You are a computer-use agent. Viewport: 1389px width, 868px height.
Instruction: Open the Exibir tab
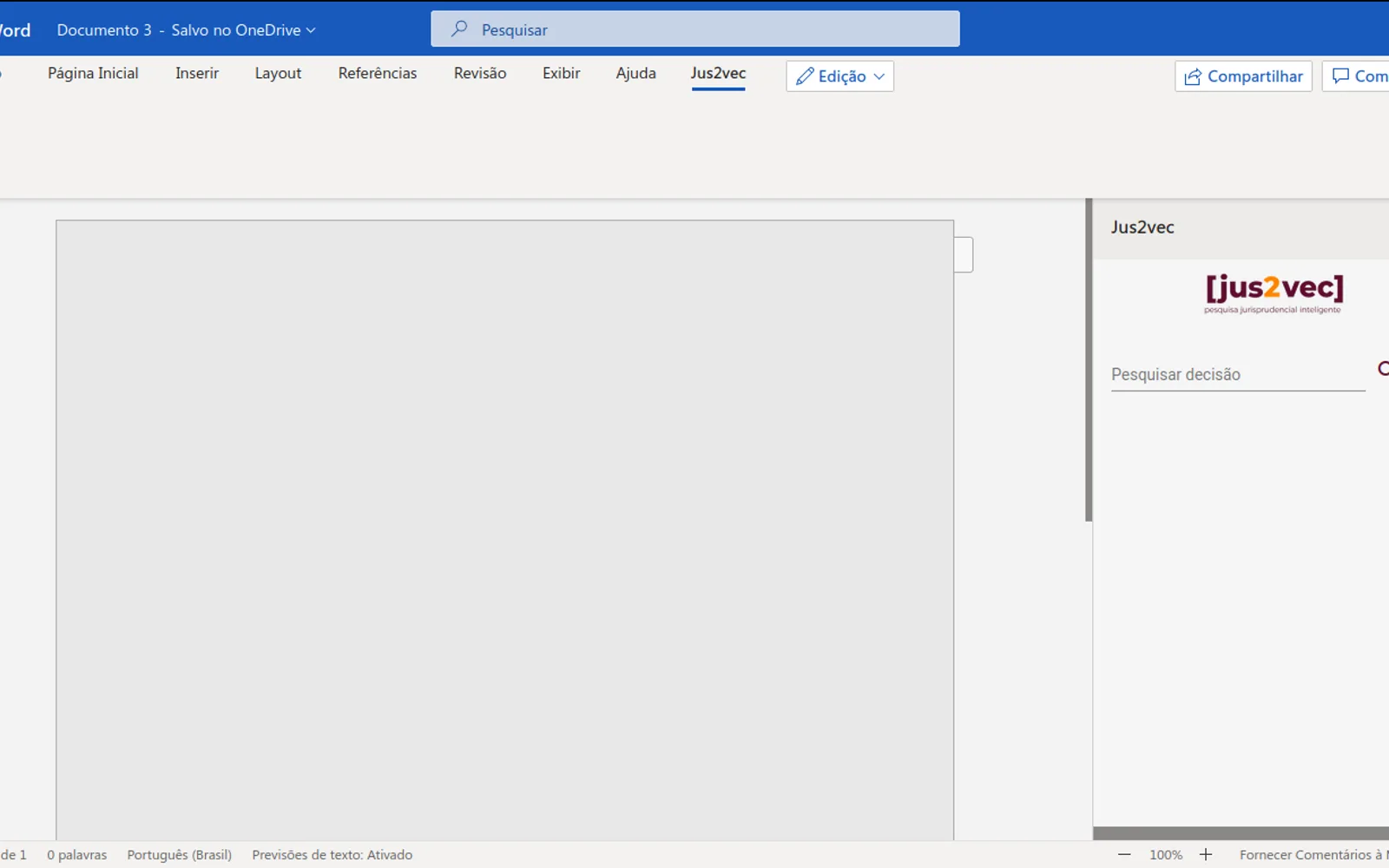click(561, 74)
